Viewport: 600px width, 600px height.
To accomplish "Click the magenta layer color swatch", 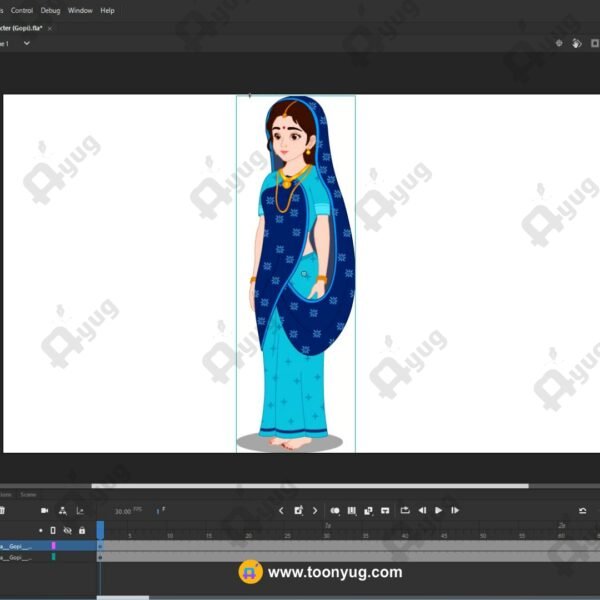I will pos(54,545).
